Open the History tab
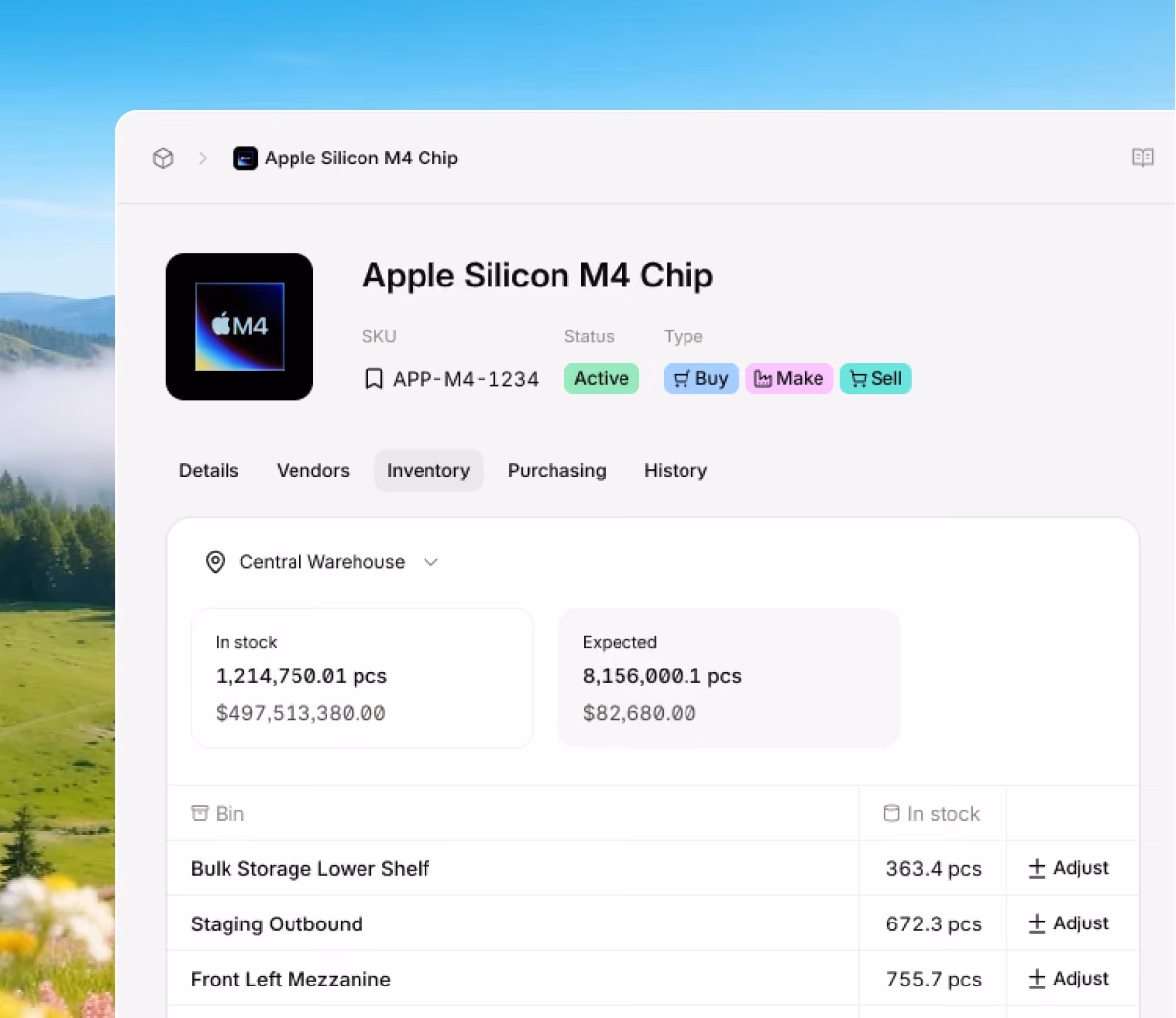1176x1018 pixels. click(x=675, y=470)
